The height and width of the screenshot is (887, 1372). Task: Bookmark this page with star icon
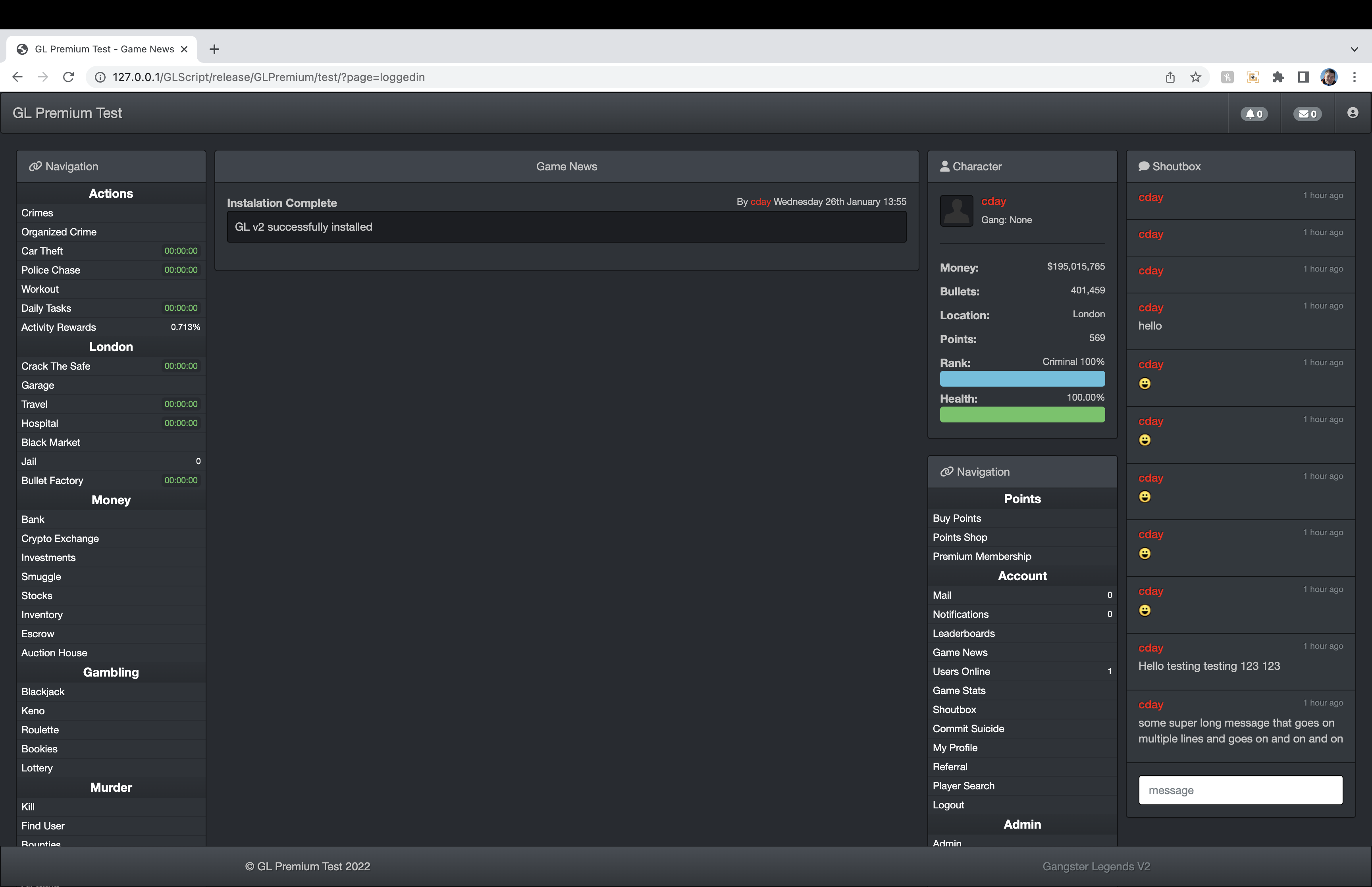(1196, 77)
